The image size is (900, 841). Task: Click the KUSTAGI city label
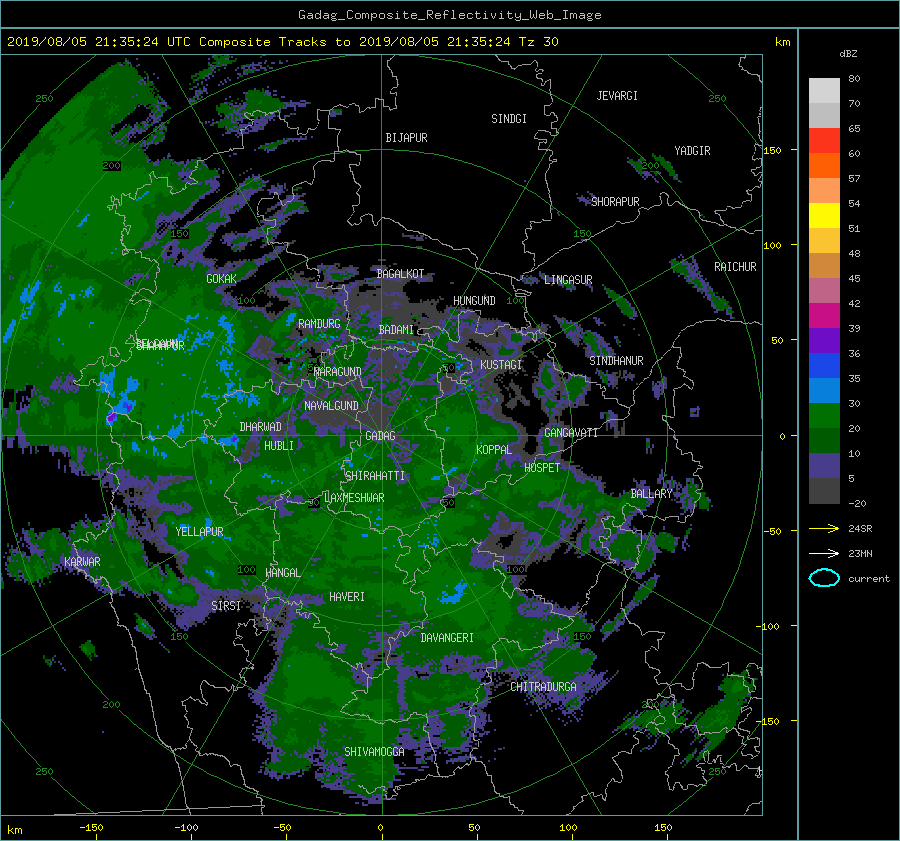pyautogui.click(x=501, y=365)
